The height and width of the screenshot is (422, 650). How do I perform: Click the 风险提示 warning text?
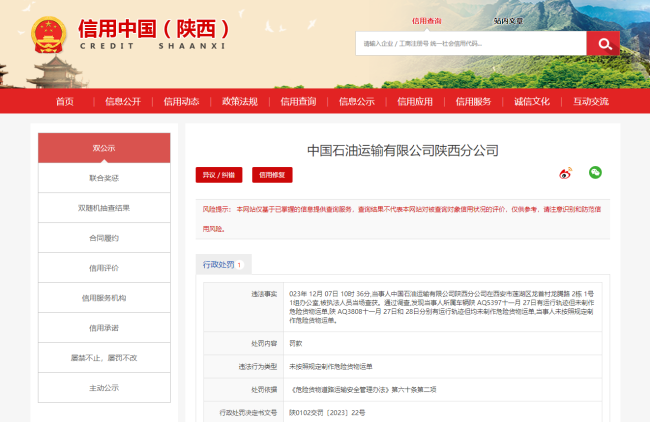point(402,219)
